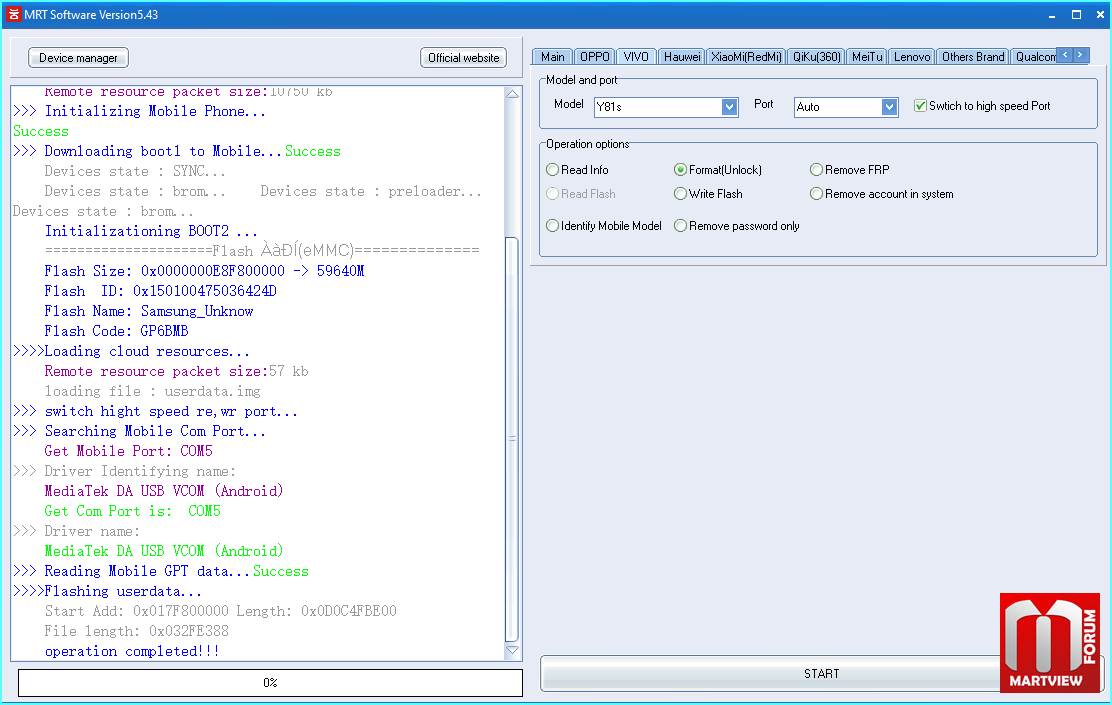The height and width of the screenshot is (705, 1112).
Task: Click 'switch hight speed re,wr port' line
Action: [155, 411]
